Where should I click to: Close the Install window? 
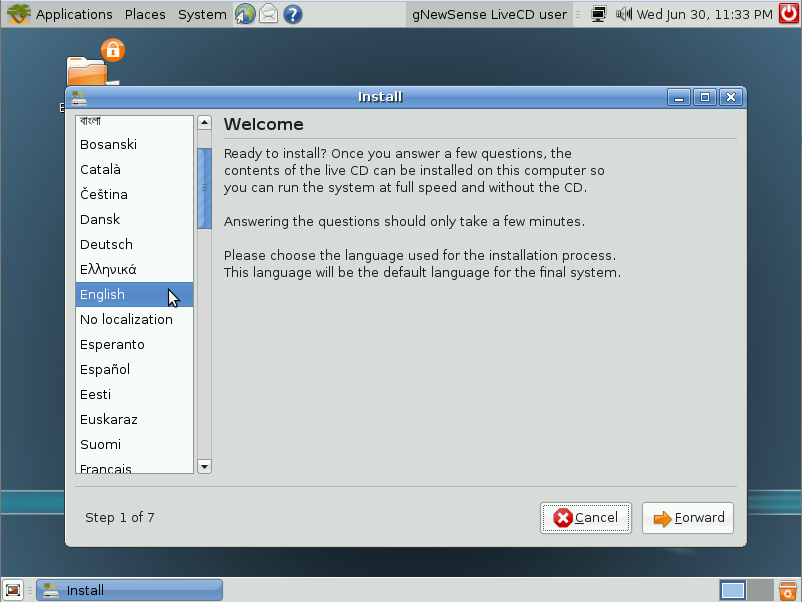point(731,97)
